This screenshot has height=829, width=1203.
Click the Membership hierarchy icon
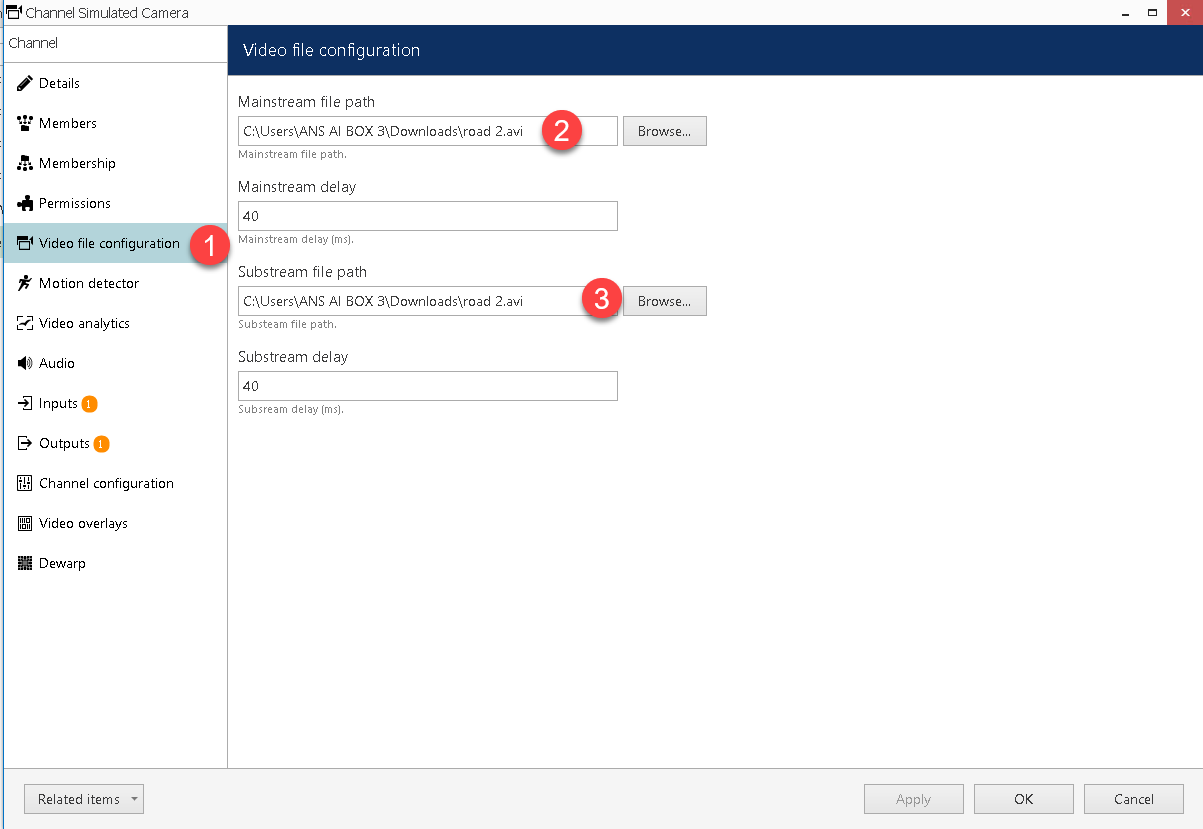[x=25, y=163]
